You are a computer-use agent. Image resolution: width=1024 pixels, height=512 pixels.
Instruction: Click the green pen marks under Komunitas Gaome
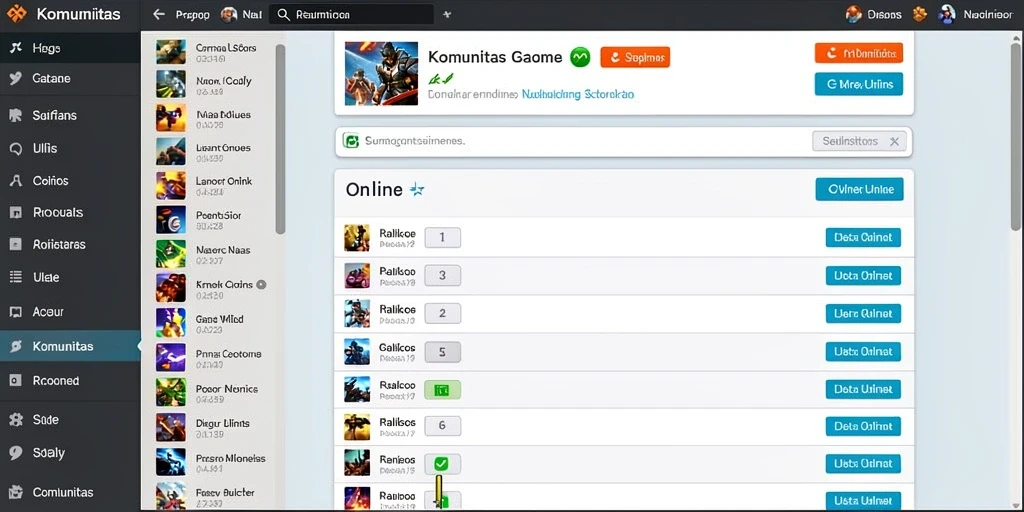440,80
